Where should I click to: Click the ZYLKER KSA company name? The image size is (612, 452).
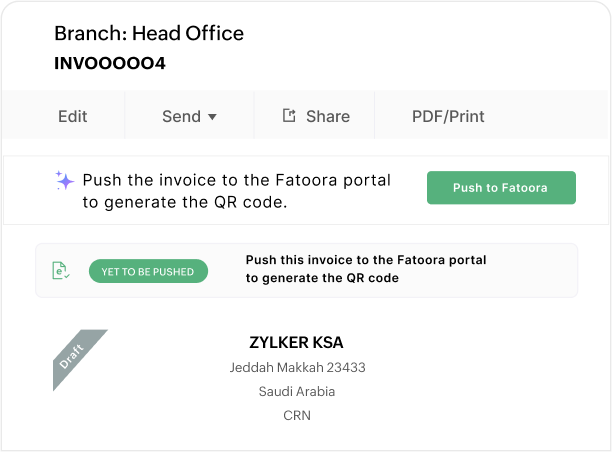click(x=296, y=342)
